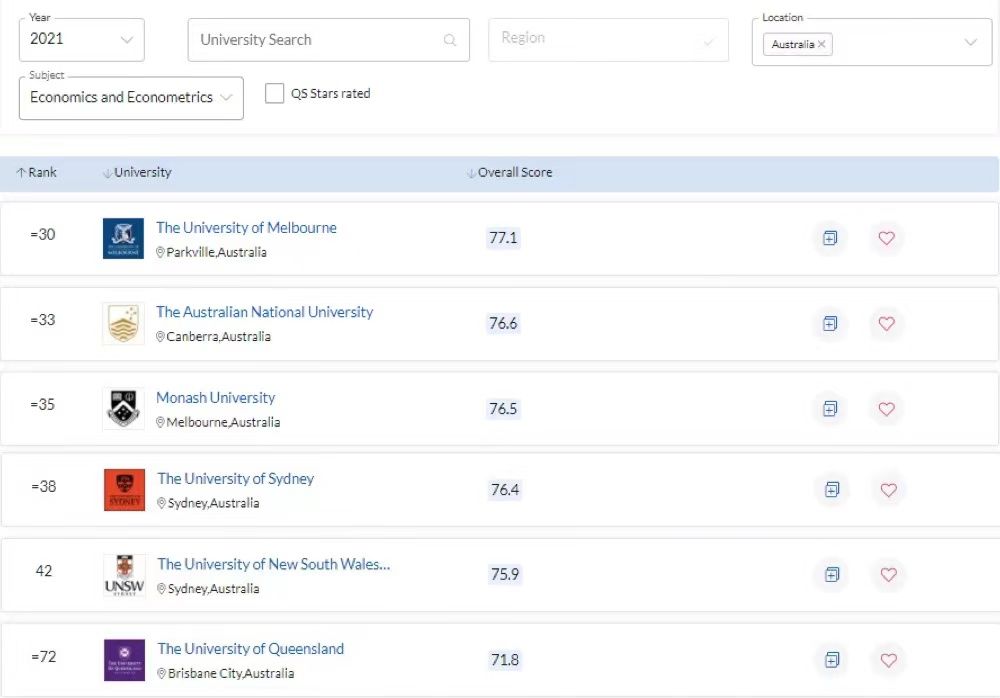Favorite The University of Queensland heart icon
Image resolution: width=1000 pixels, height=698 pixels.
point(888,660)
